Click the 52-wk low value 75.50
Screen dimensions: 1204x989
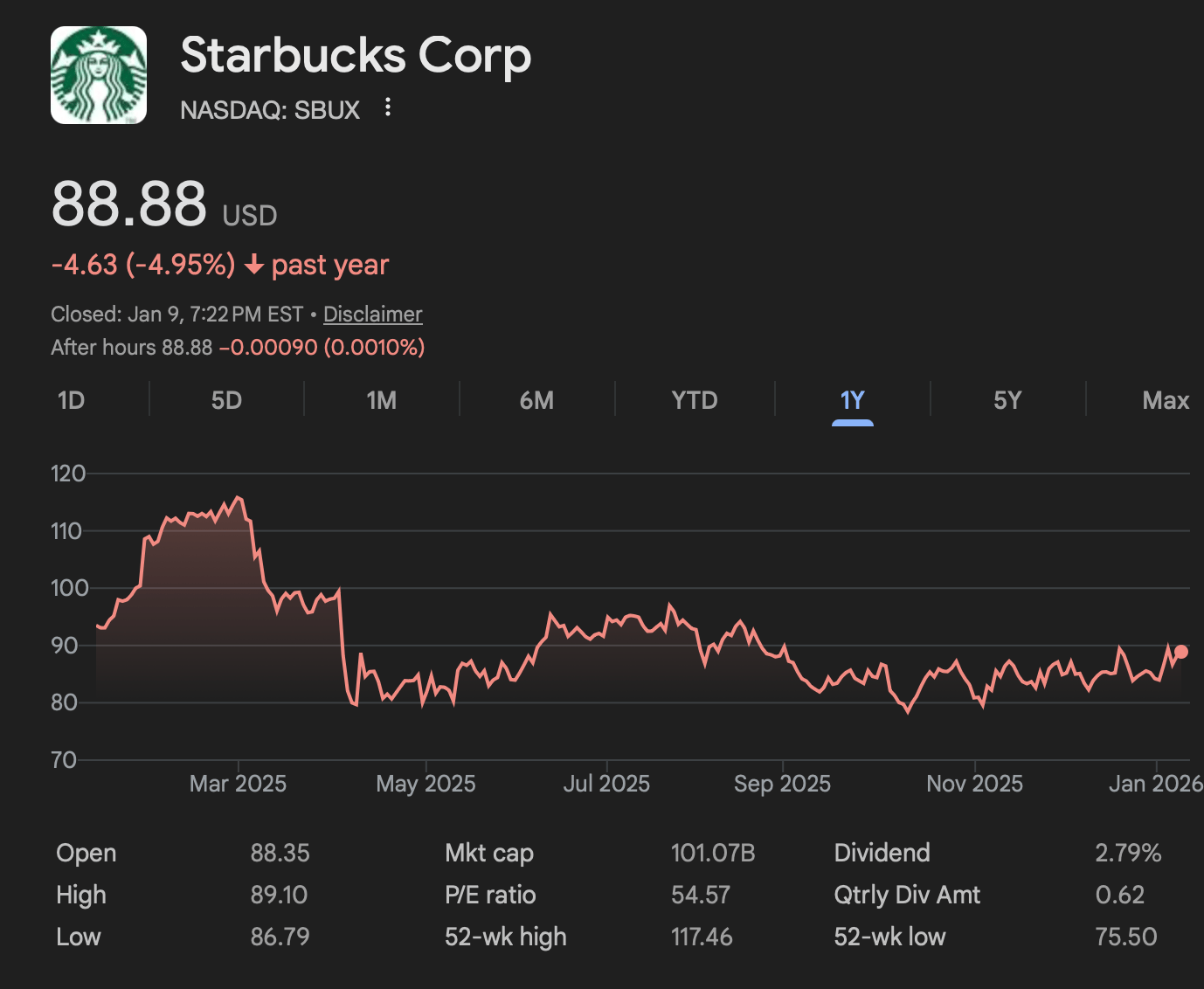click(1126, 937)
